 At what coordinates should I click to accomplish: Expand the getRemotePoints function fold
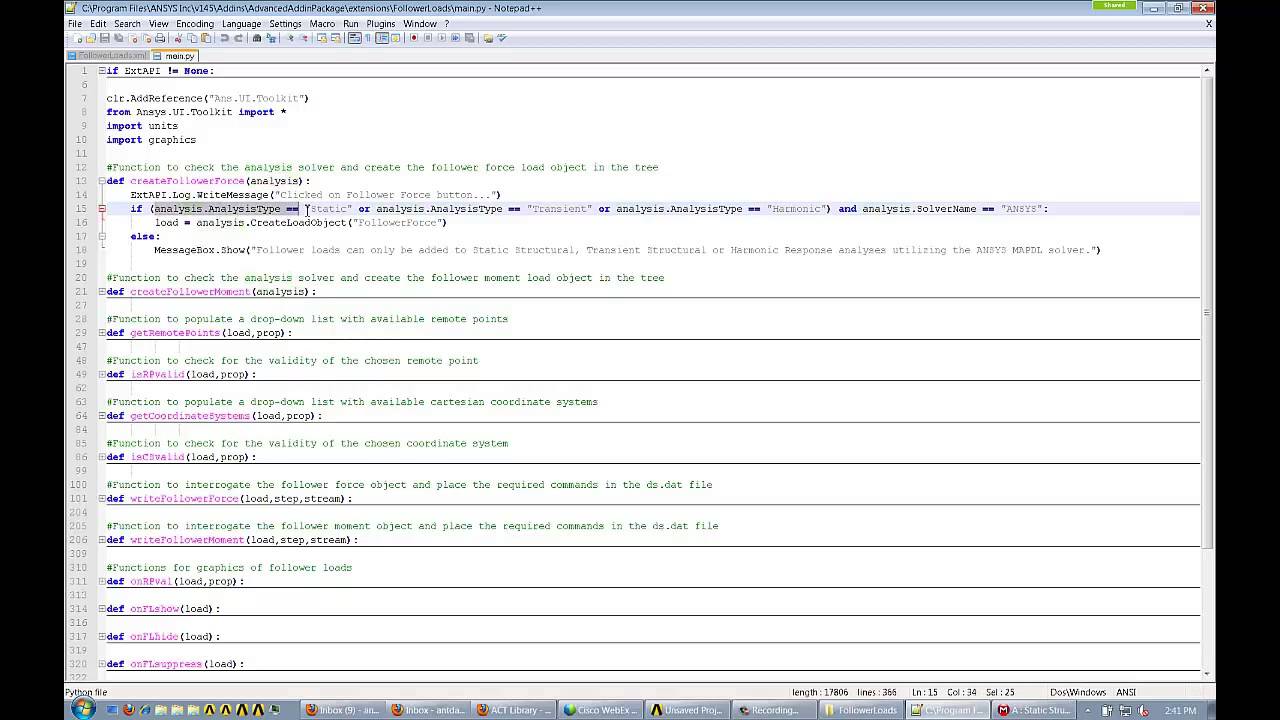point(101,333)
